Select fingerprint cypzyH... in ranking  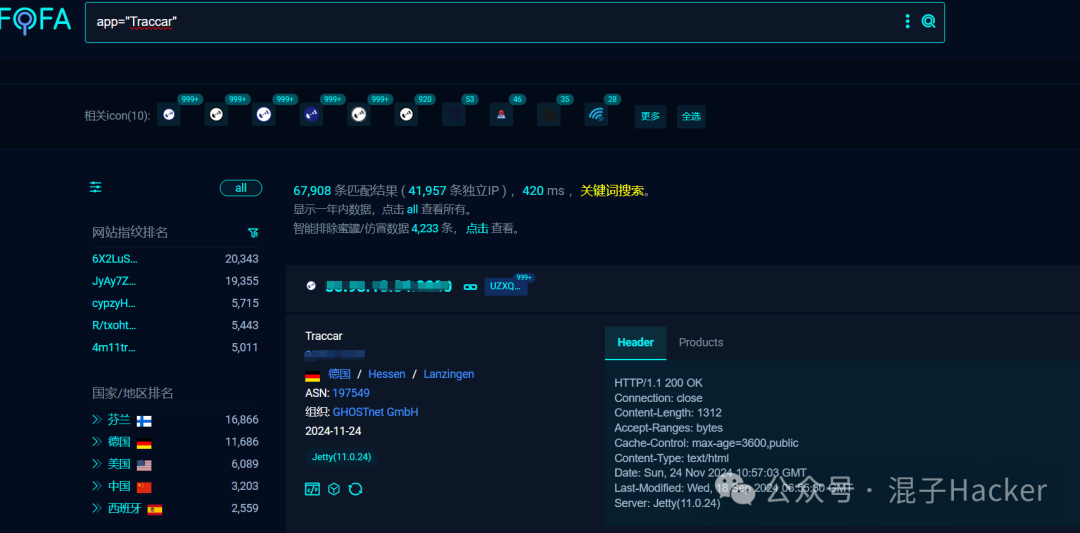(114, 303)
